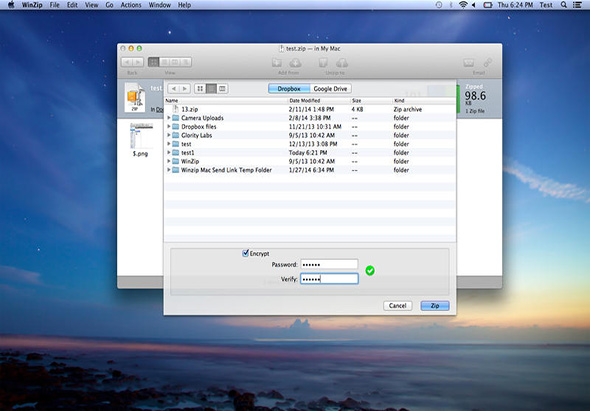Image resolution: width=590 pixels, height=411 pixels.
Task: Open Spotlight search in menu bar
Action: (564, 5)
